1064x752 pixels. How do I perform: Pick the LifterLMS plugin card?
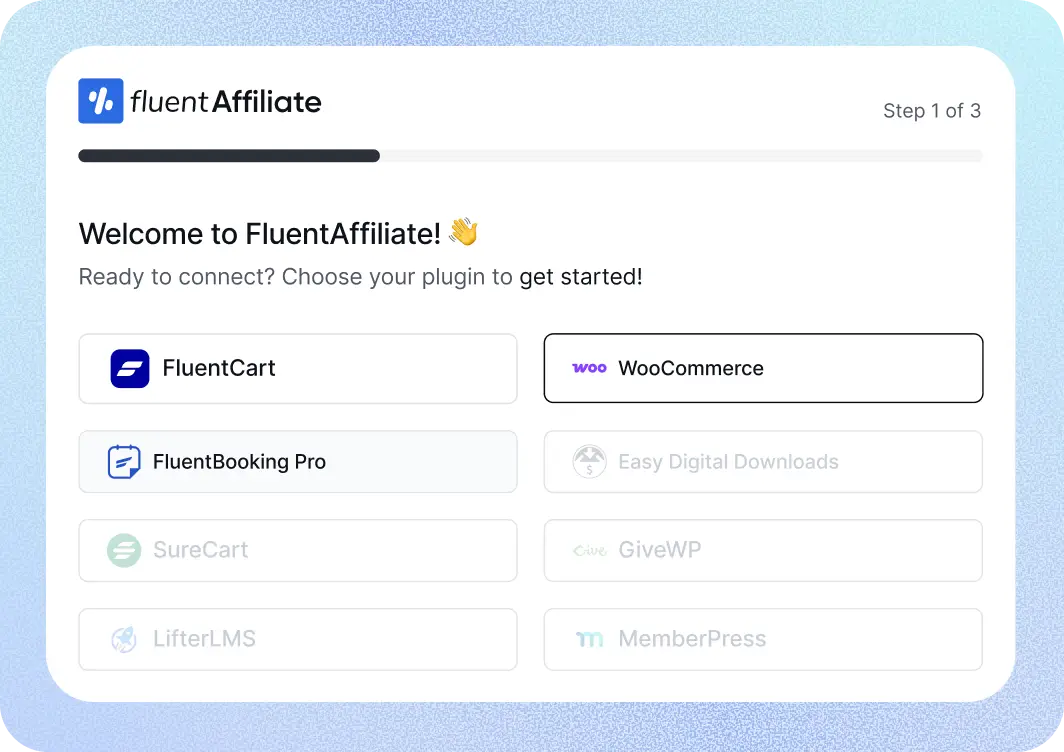click(x=350, y=639)
